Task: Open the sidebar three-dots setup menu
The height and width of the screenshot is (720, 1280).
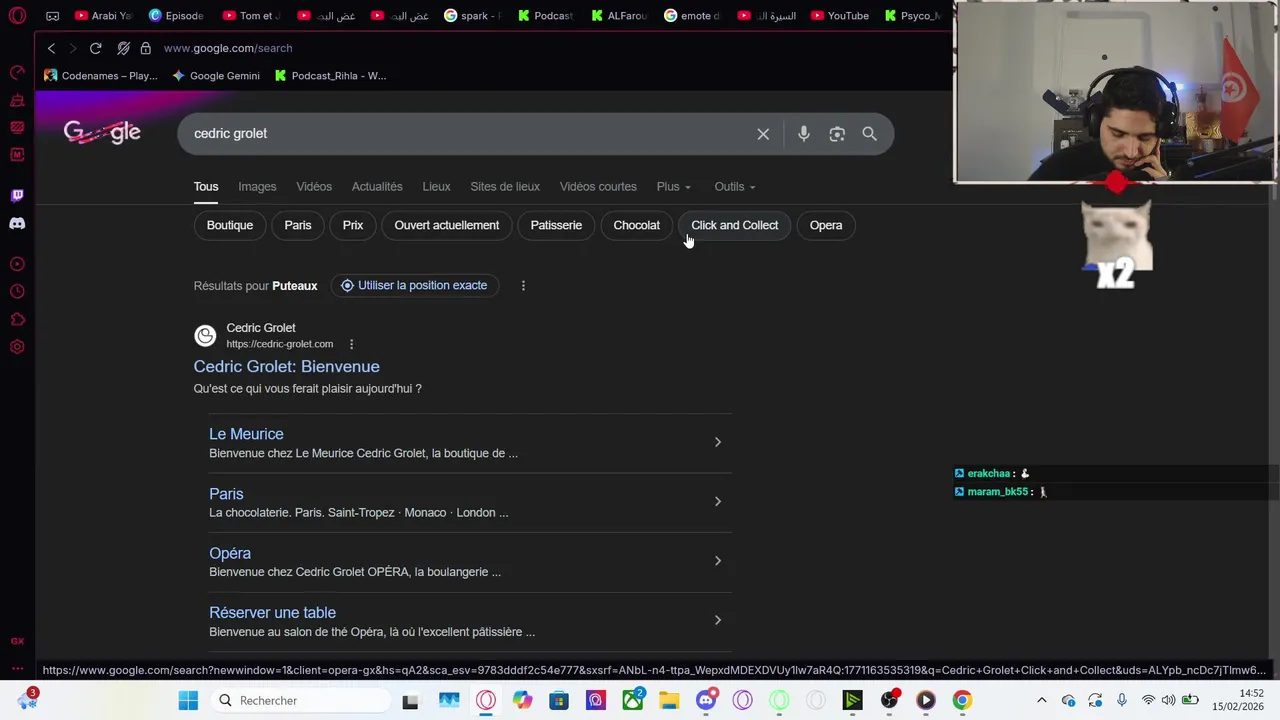Action: pos(17,668)
